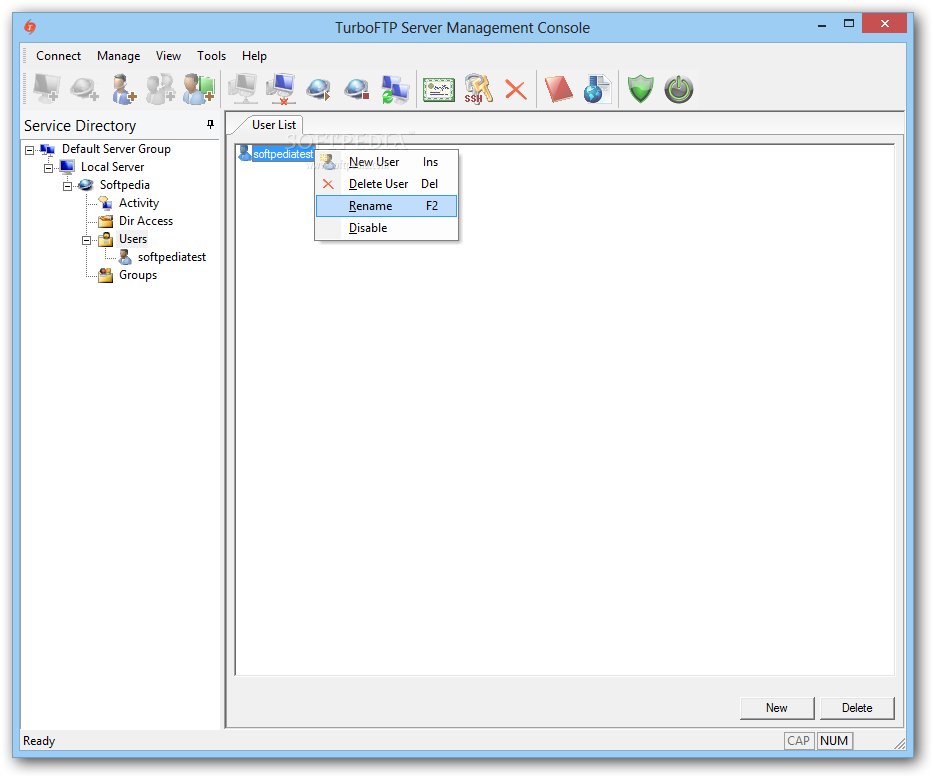Select softpediatest label in User List
934x778 pixels.
click(284, 154)
